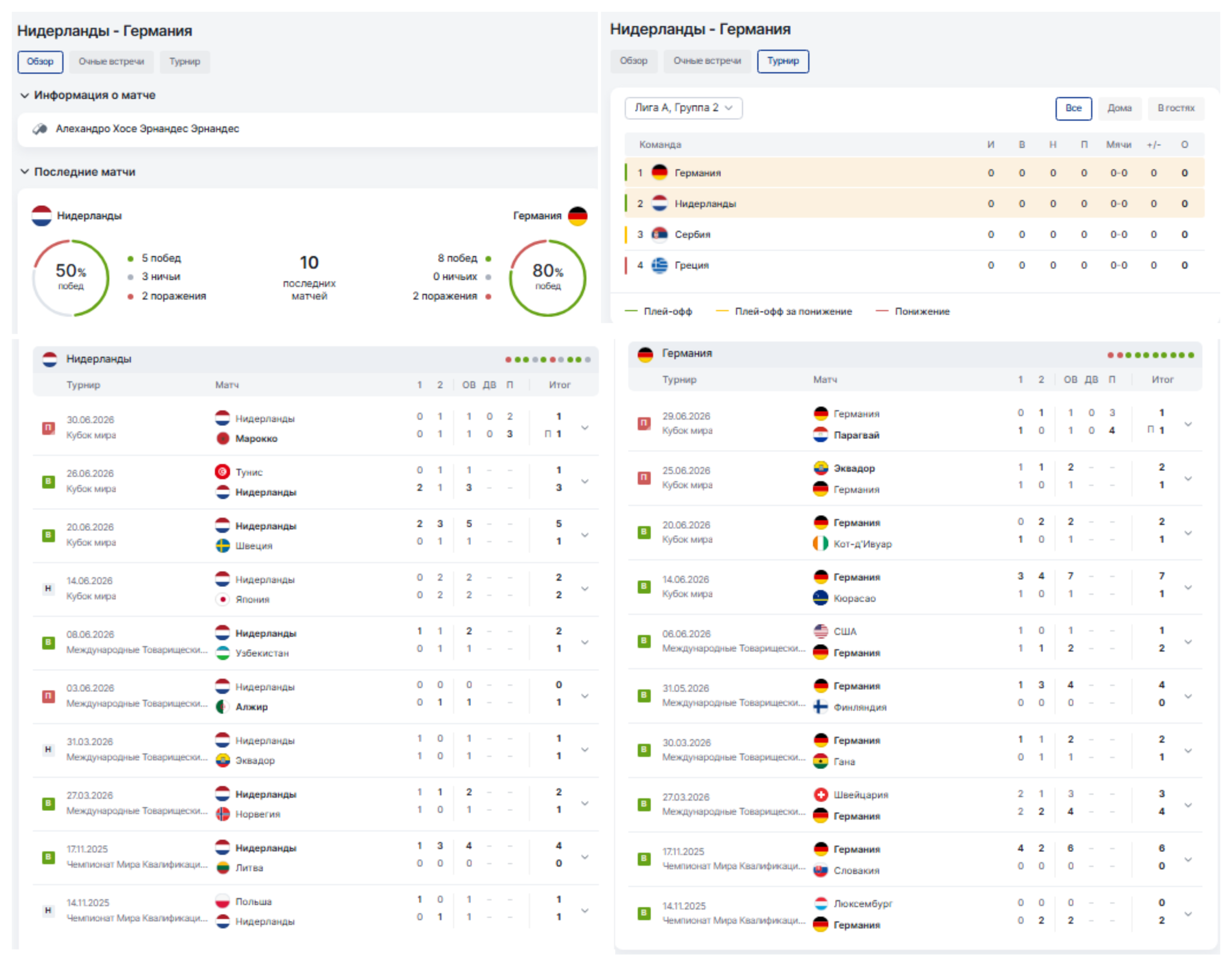Click the Germany form dots indicator
This screenshot has width=1232, height=966.
[x=1151, y=355]
